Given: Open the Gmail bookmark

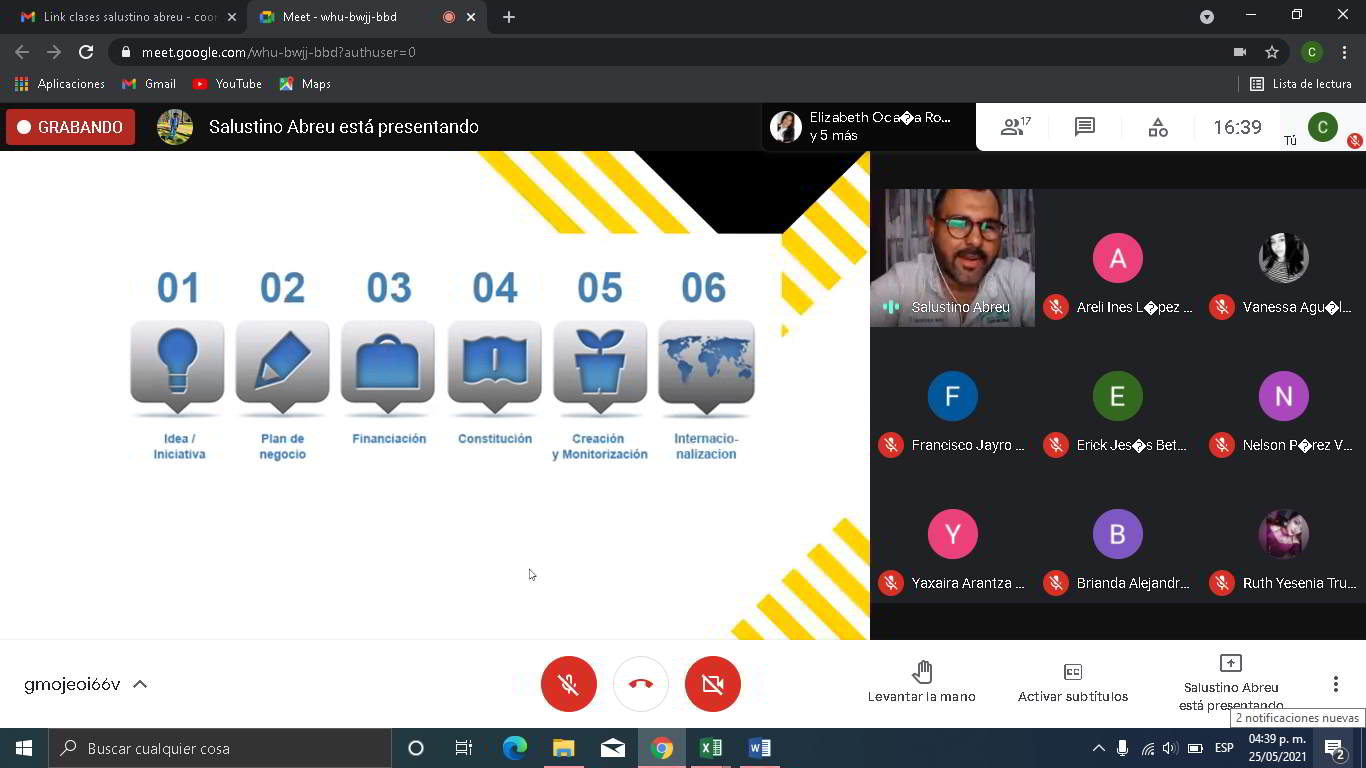Looking at the screenshot, I should (x=148, y=84).
